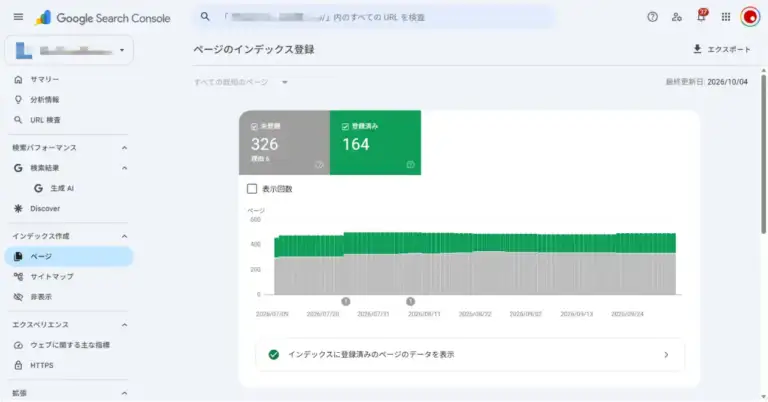Click the エクスポート button
This screenshot has width=768, height=402.
coord(721,49)
